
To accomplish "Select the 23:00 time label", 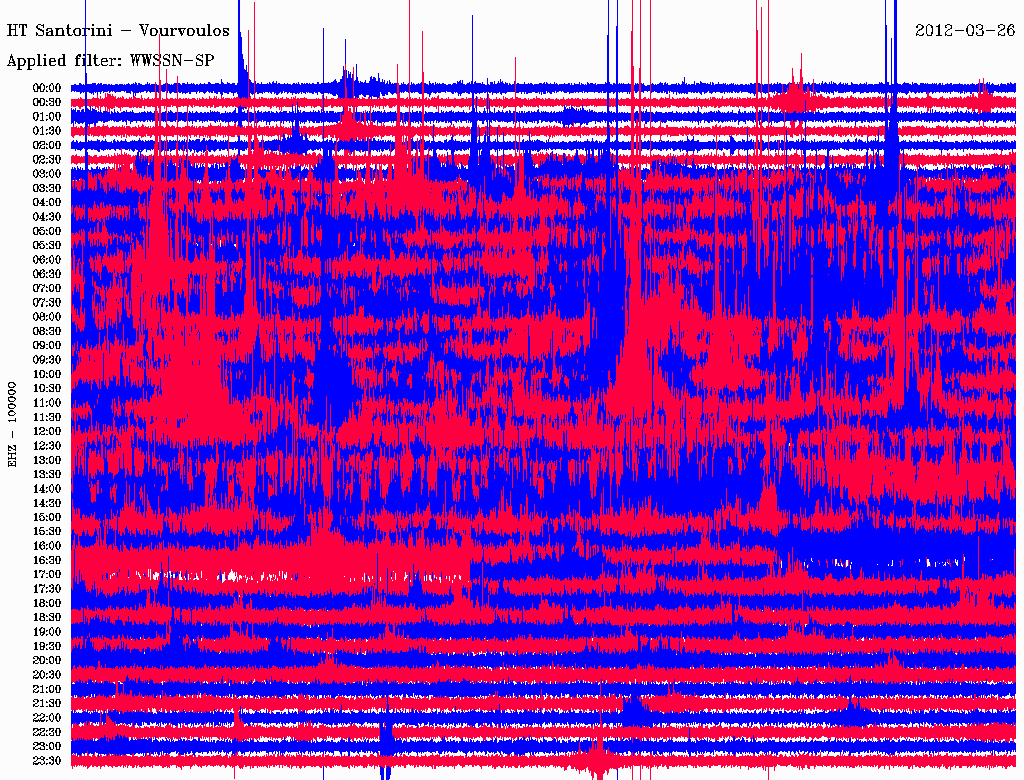I will coord(47,746).
